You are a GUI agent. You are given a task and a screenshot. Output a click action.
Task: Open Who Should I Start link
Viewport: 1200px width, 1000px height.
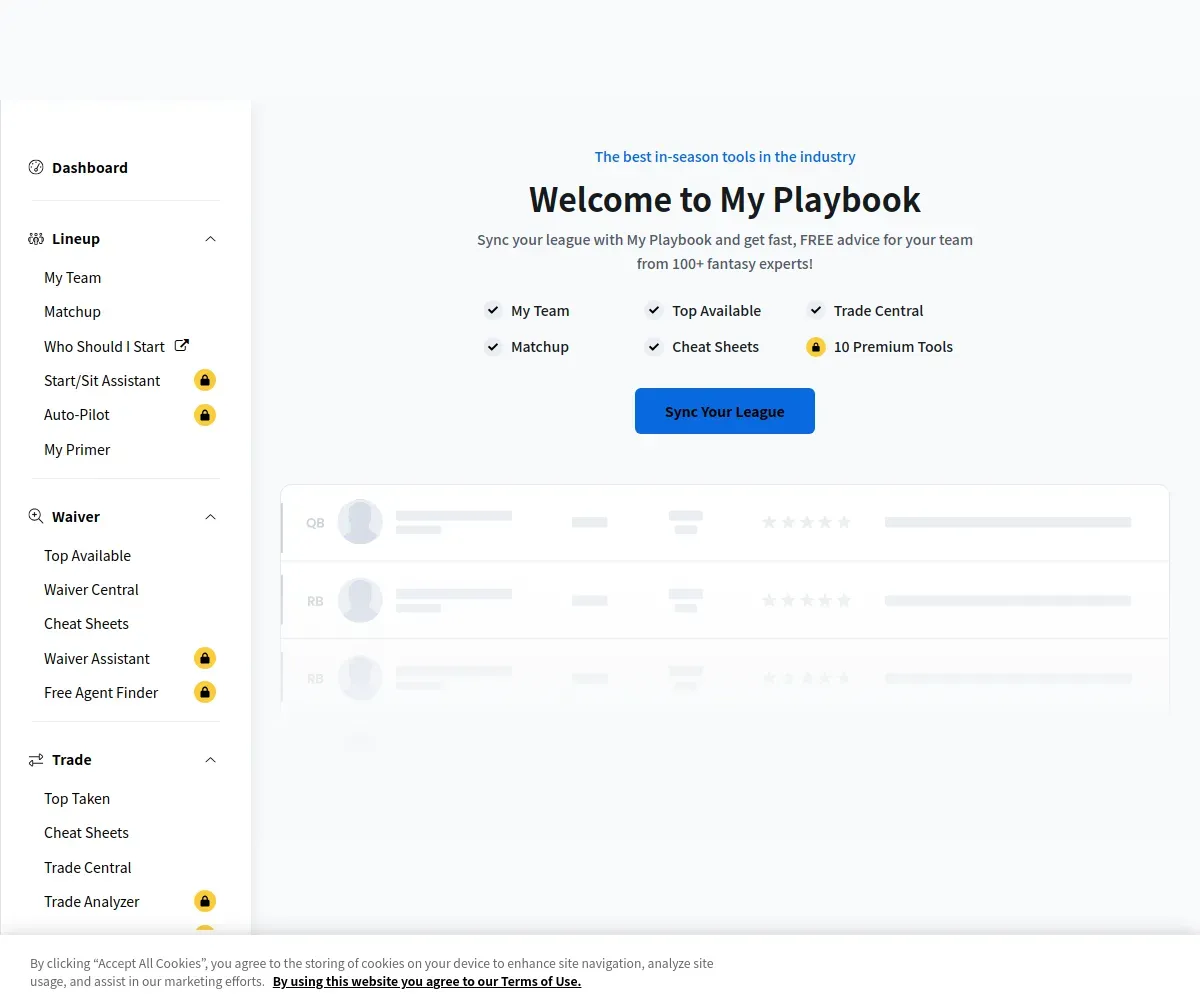(105, 346)
